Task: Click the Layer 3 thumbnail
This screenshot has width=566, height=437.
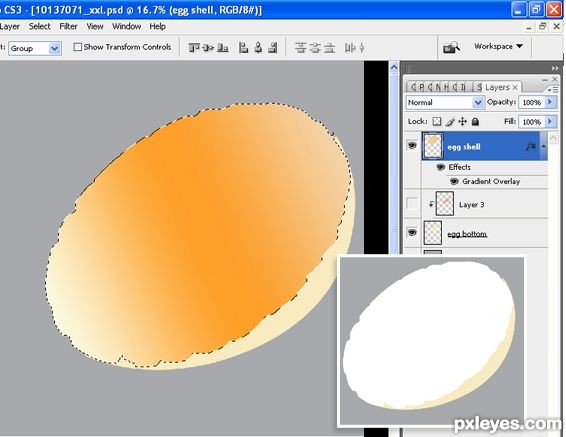Action: 444,204
